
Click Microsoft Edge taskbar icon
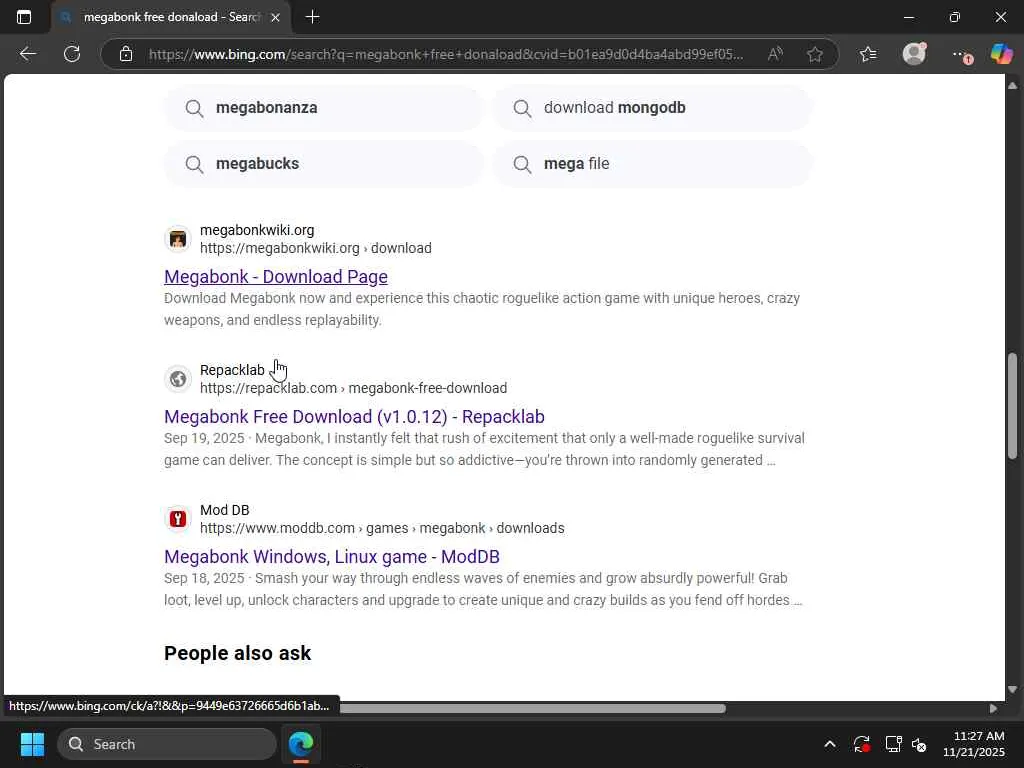click(301, 744)
